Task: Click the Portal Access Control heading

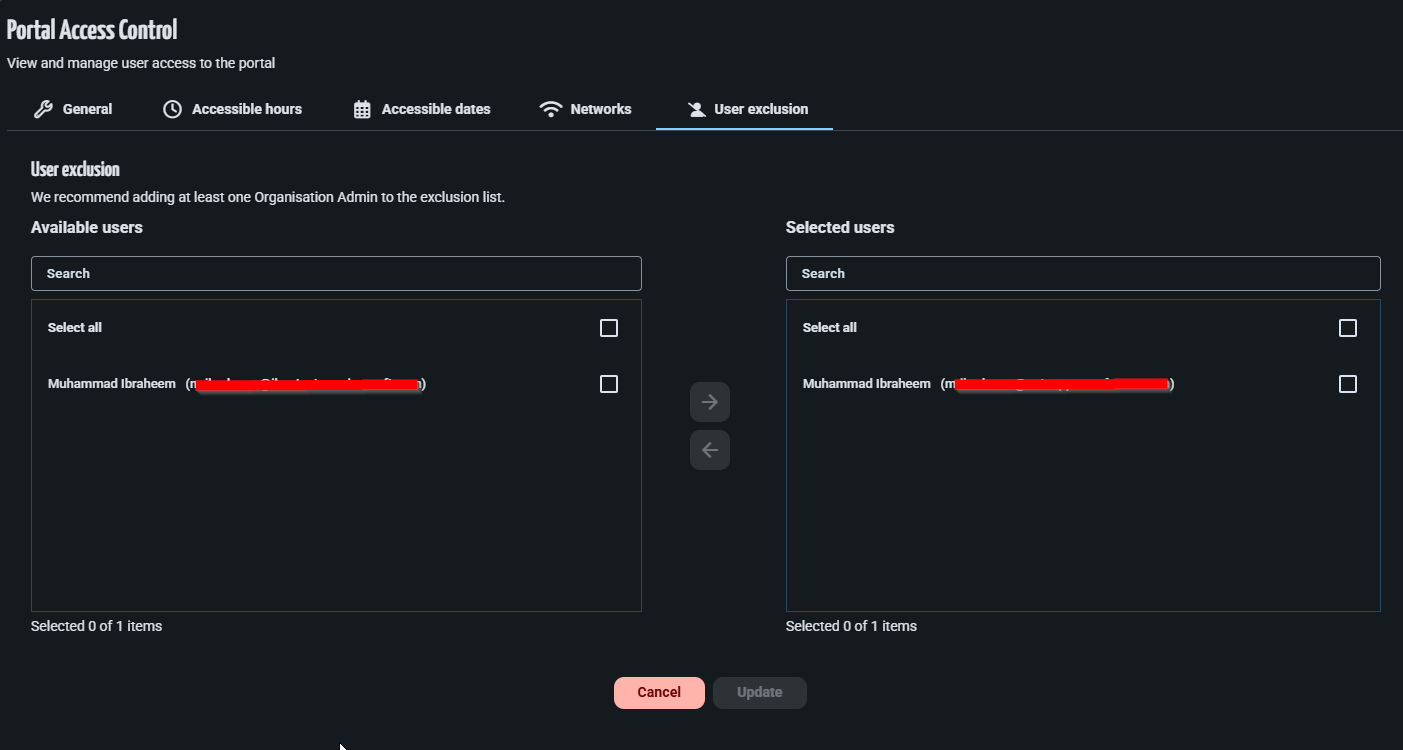Action: 92,30
